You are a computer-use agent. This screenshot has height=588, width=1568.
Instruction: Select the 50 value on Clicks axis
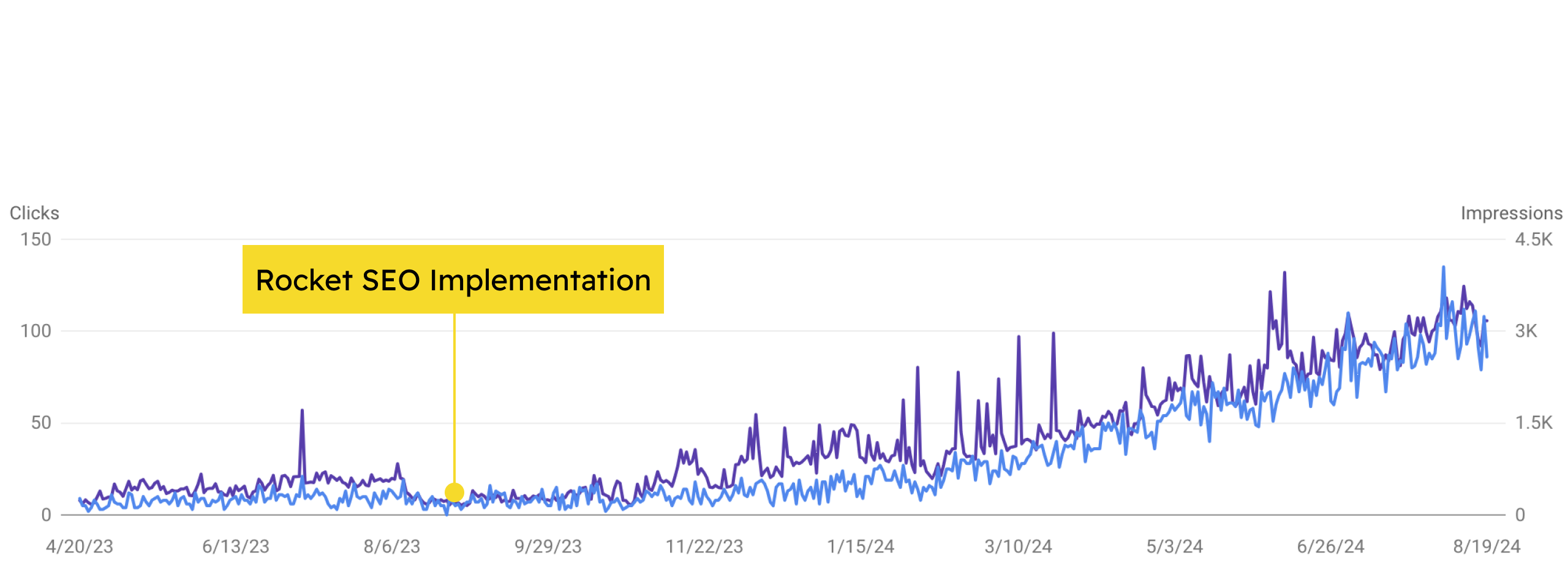click(41, 423)
